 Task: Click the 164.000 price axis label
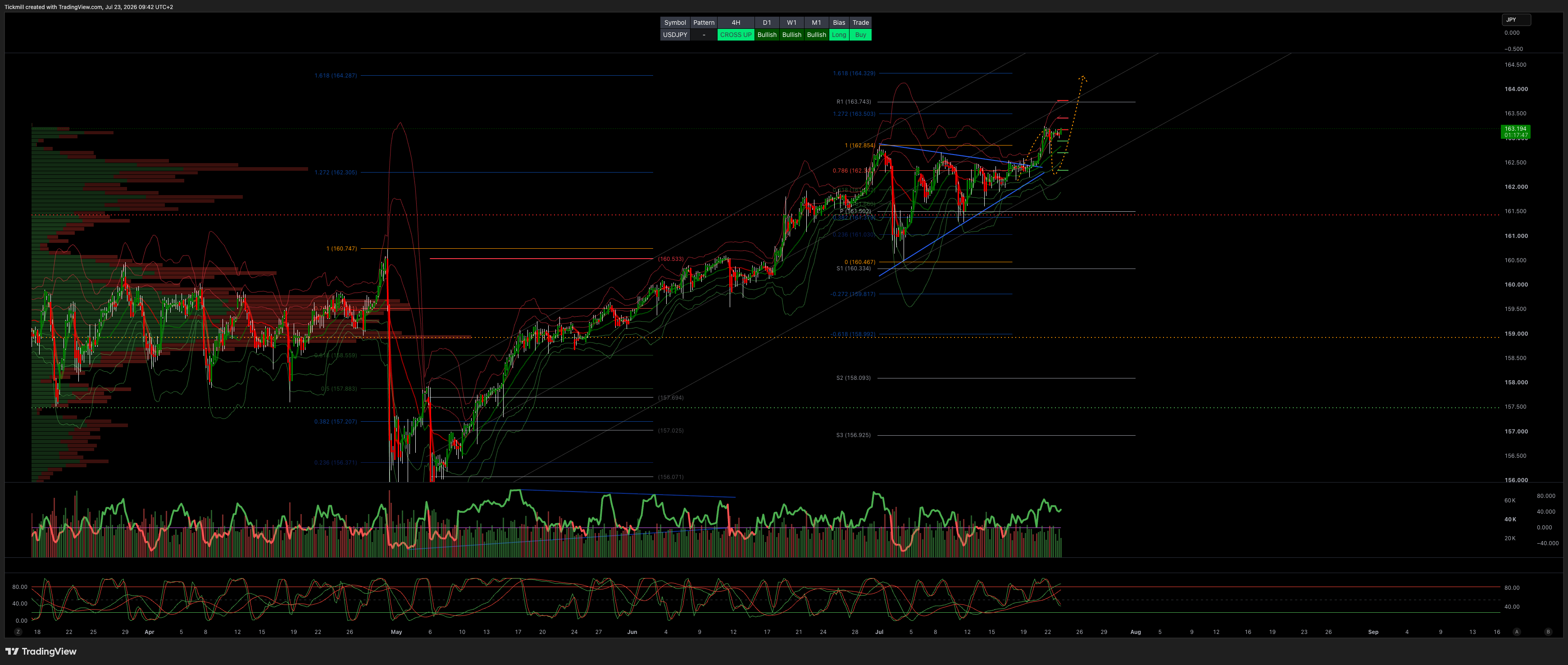pos(1516,89)
